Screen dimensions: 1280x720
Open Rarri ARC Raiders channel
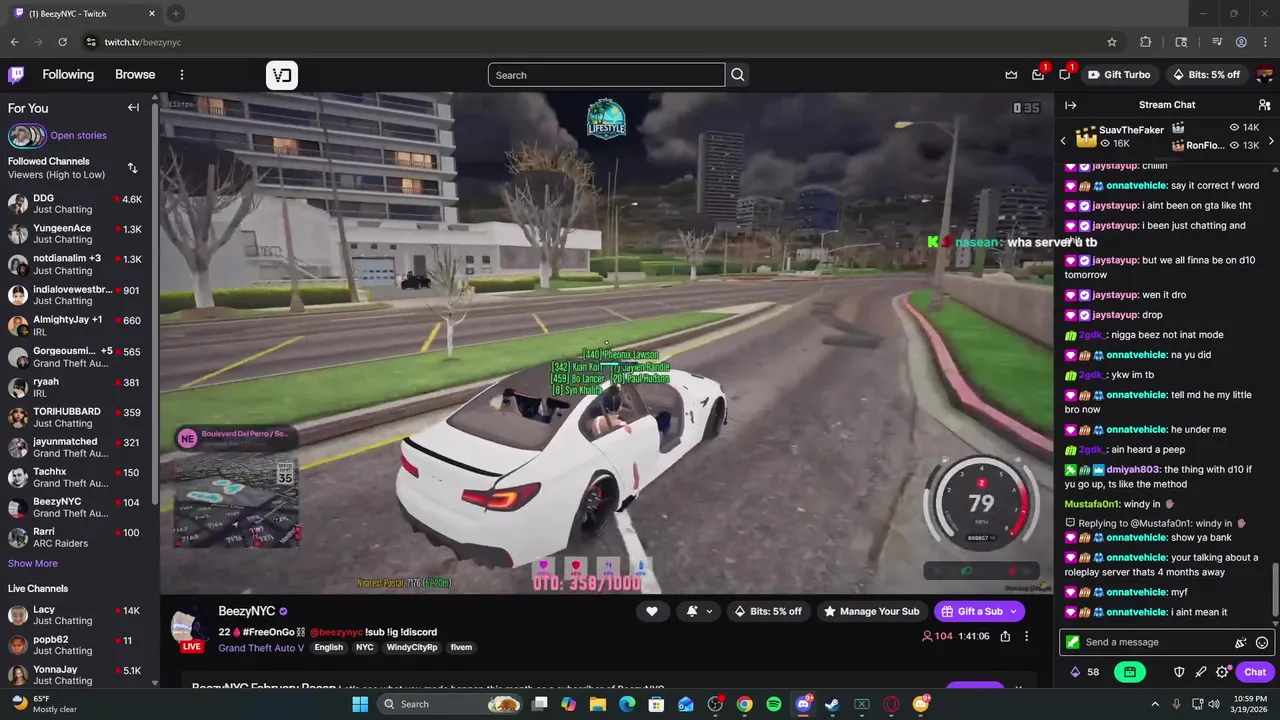[x=76, y=538]
